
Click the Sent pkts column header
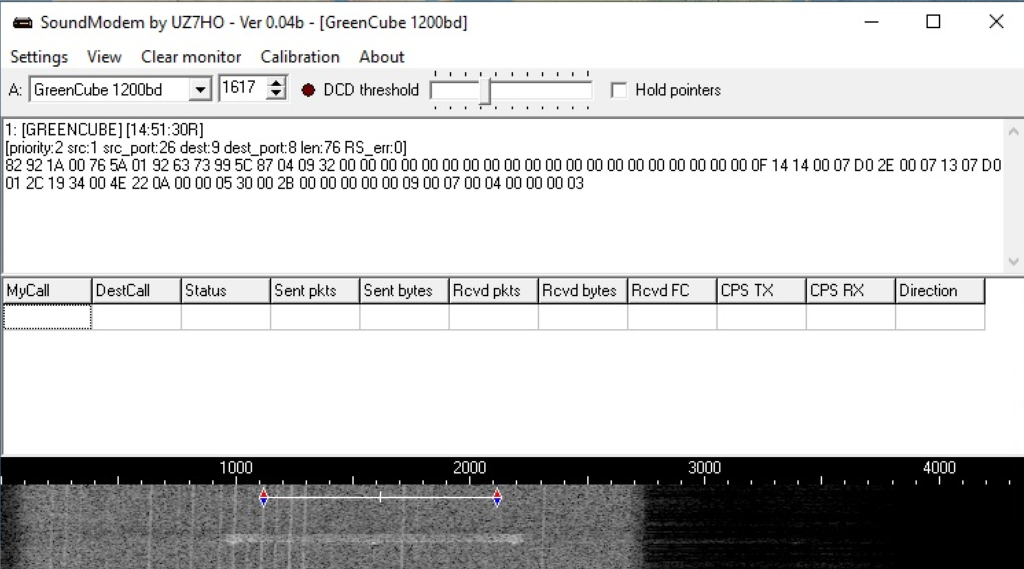315,291
